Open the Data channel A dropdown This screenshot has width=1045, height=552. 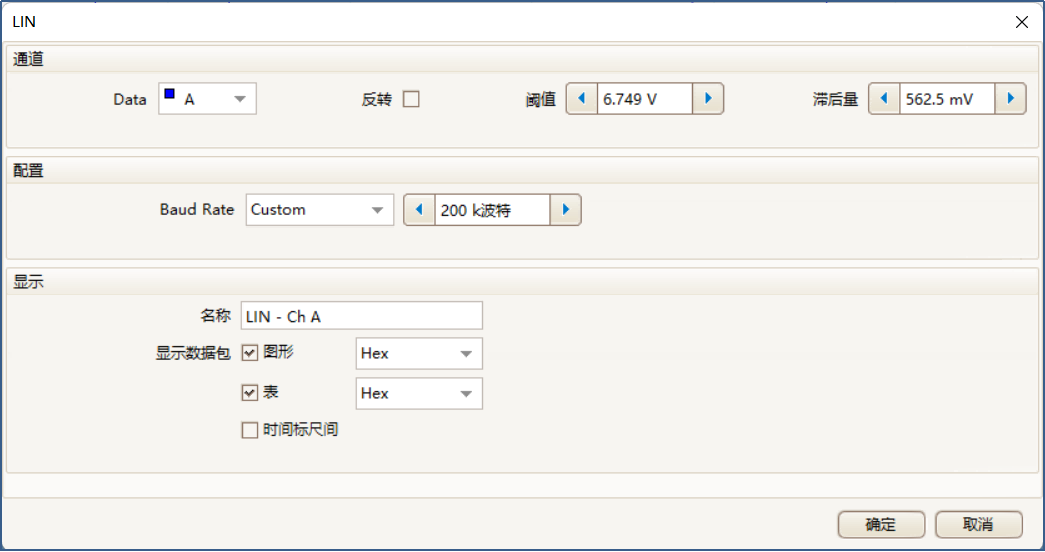[207, 99]
